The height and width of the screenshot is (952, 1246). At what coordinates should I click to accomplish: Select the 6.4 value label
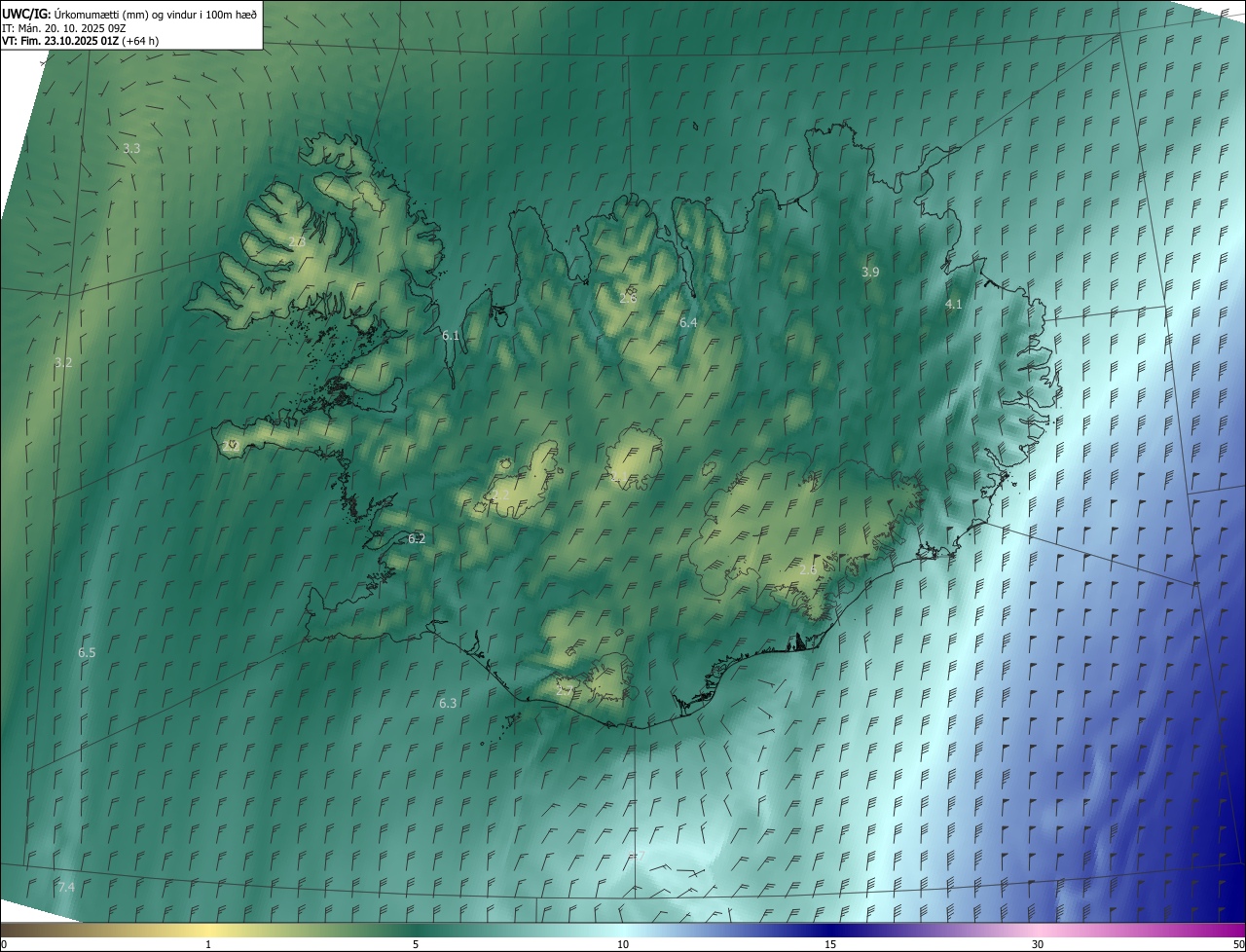pyautogui.click(x=688, y=322)
